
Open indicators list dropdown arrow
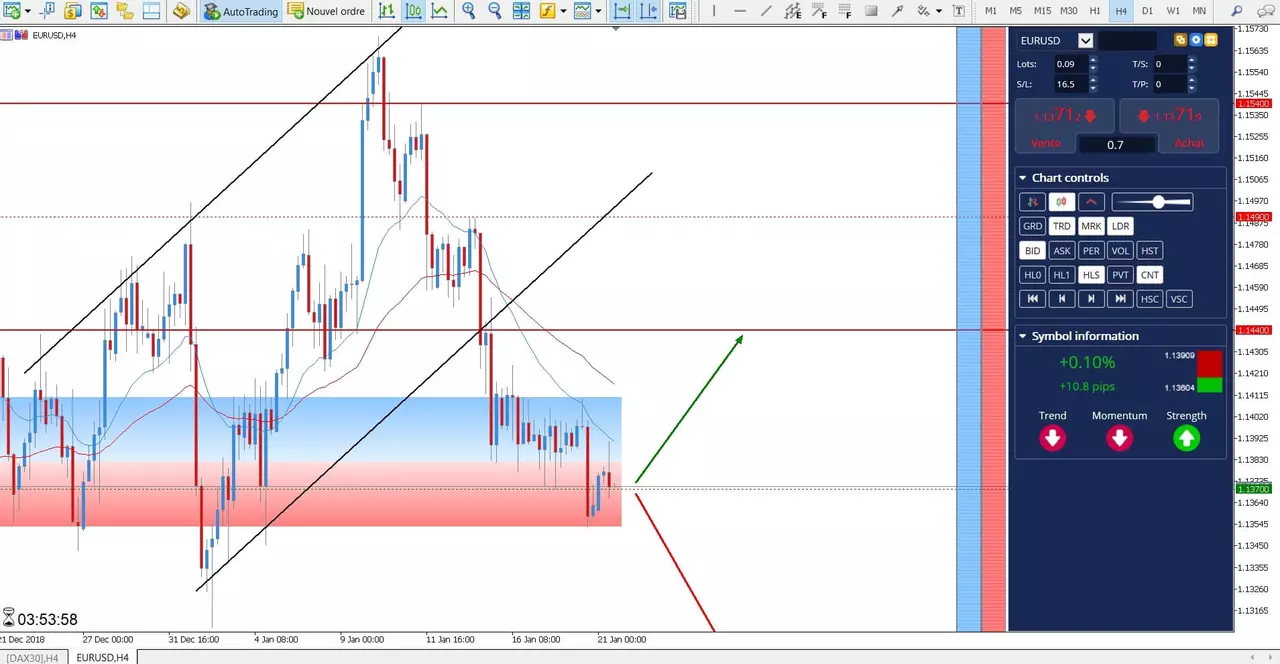coord(563,11)
